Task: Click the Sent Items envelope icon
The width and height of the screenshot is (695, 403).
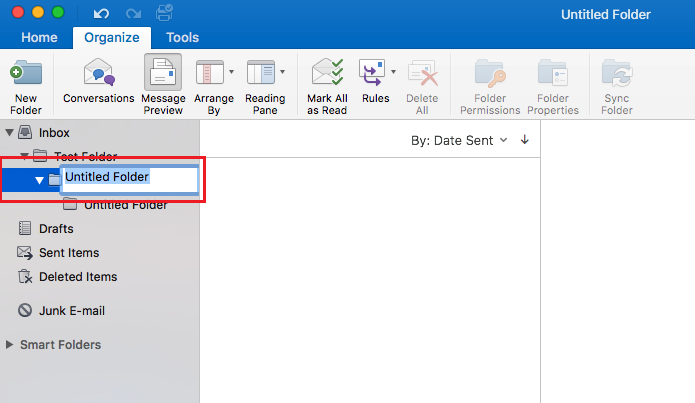Action: [x=25, y=253]
